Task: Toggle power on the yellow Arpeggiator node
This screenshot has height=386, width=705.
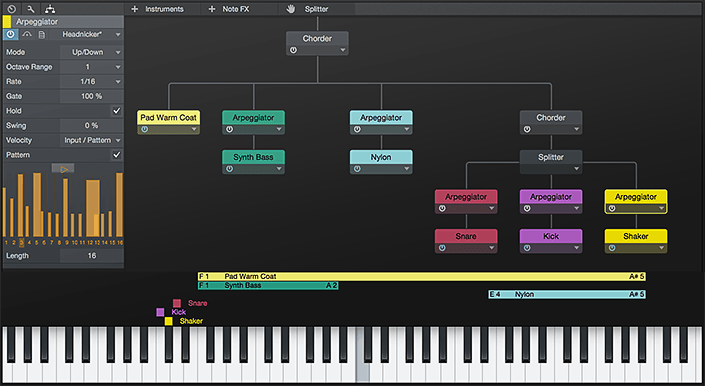Action: tap(612, 209)
